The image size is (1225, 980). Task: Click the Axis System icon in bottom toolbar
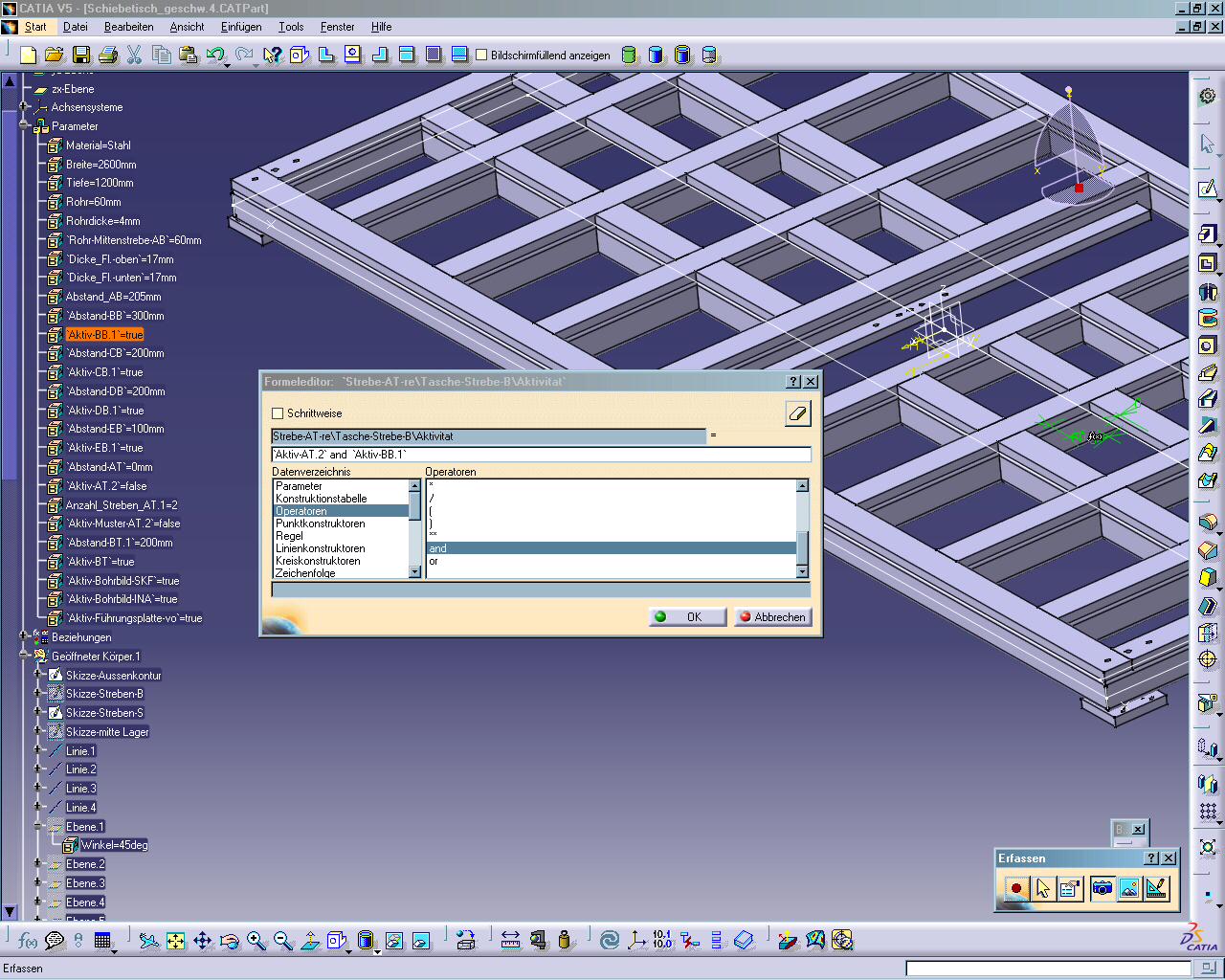coord(636,941)
